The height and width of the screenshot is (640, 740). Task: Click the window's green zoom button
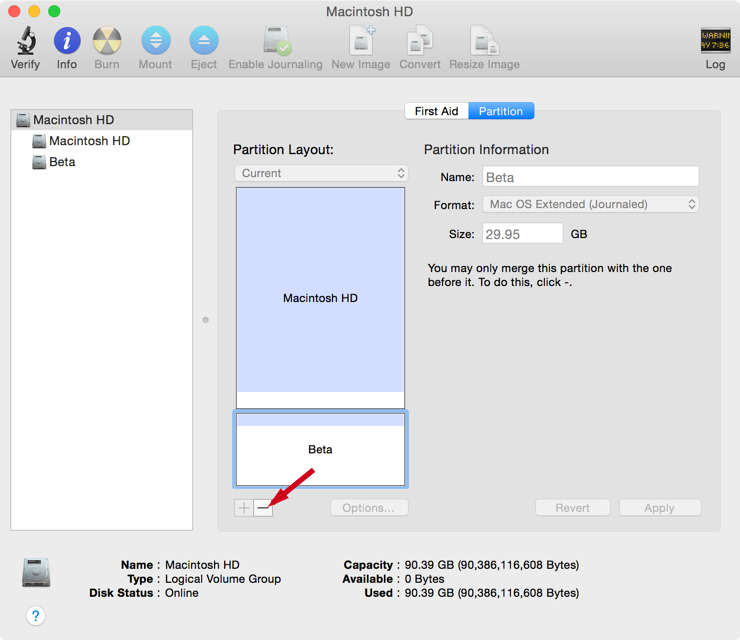coord(54,11)
